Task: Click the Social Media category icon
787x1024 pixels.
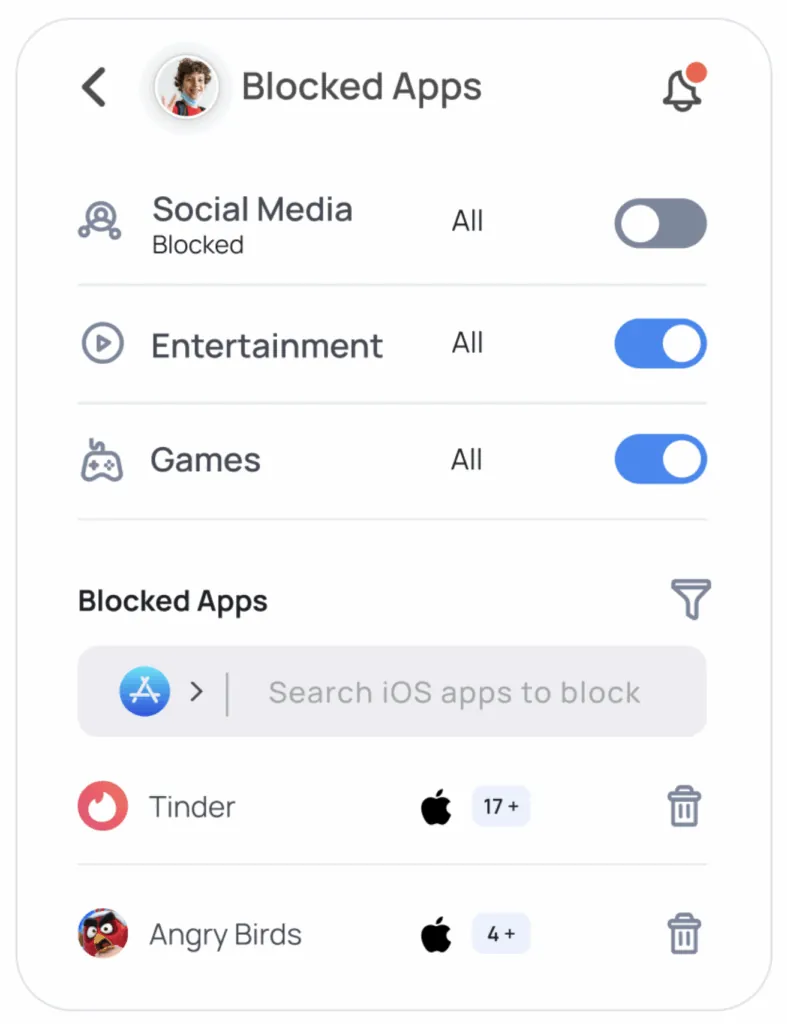Action: pos(100,221)
